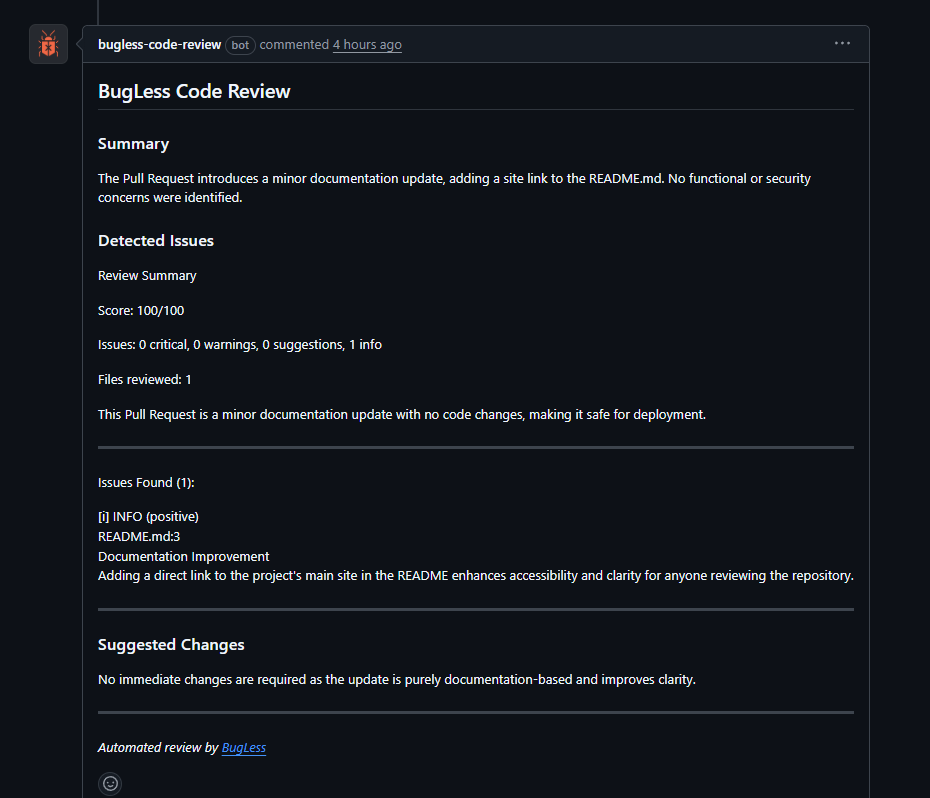Click the "Summary" section heading
The image size is (930, 798).
(x=133, y=144)
